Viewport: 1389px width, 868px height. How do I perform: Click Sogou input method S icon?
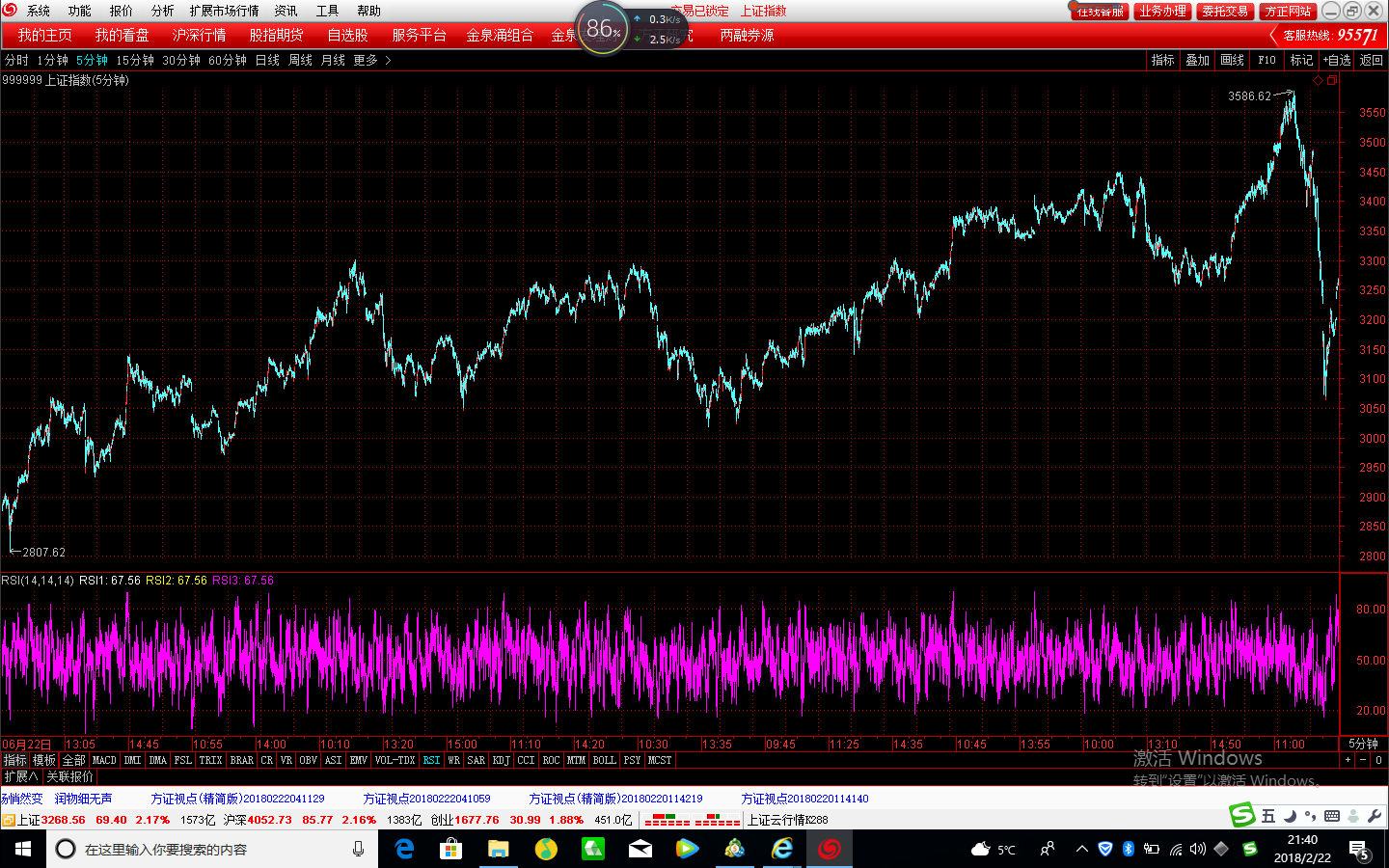coord(1242,815)
